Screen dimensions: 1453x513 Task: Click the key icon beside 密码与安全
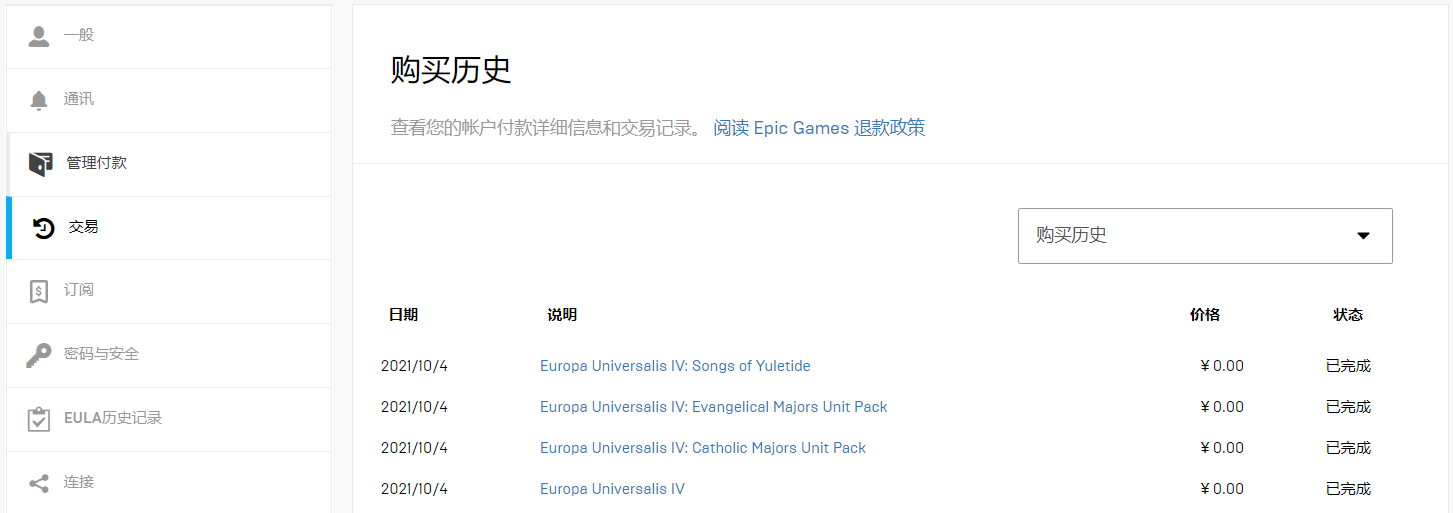[39, 355]
